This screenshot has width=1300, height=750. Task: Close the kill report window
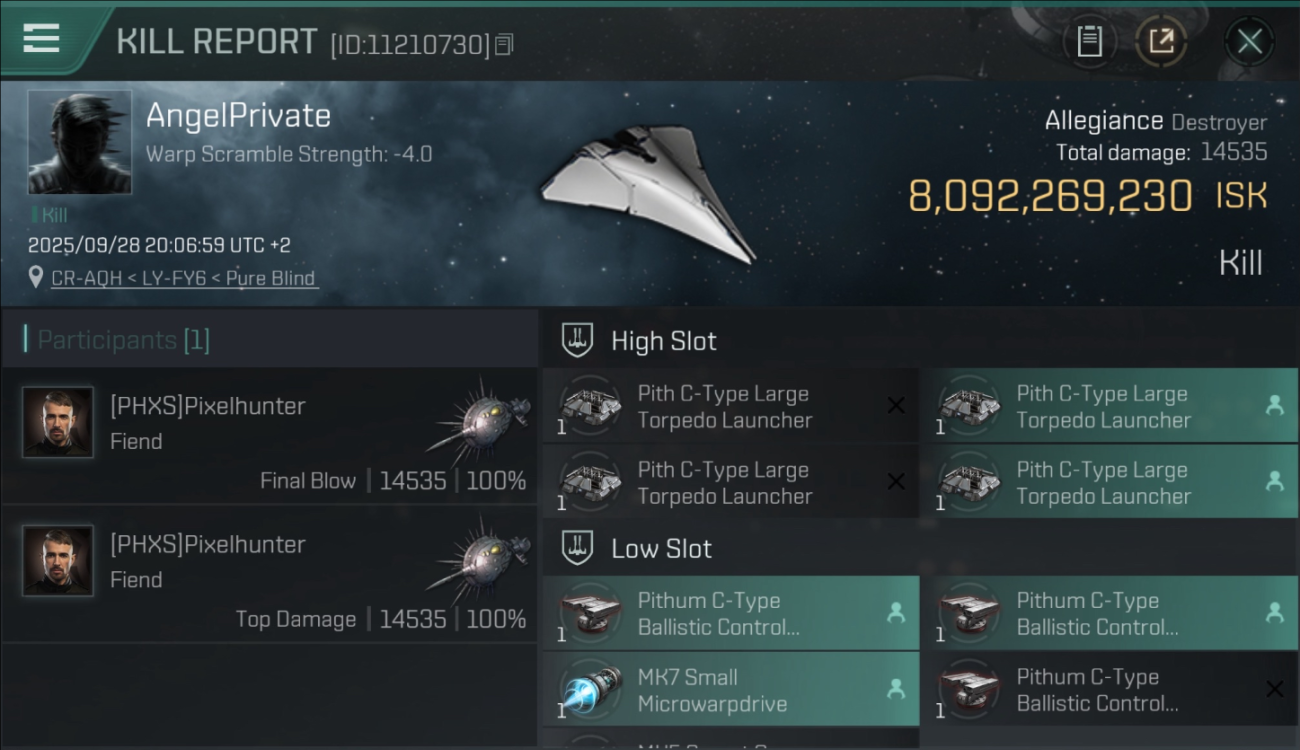pos(1249,41)
